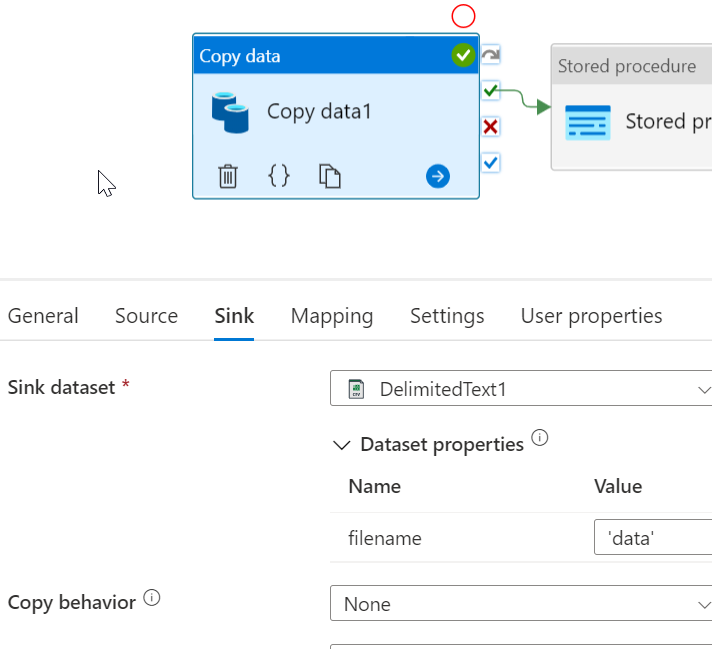Select the blue Upon completion connector
712x649 pixels.
point(491,163)
